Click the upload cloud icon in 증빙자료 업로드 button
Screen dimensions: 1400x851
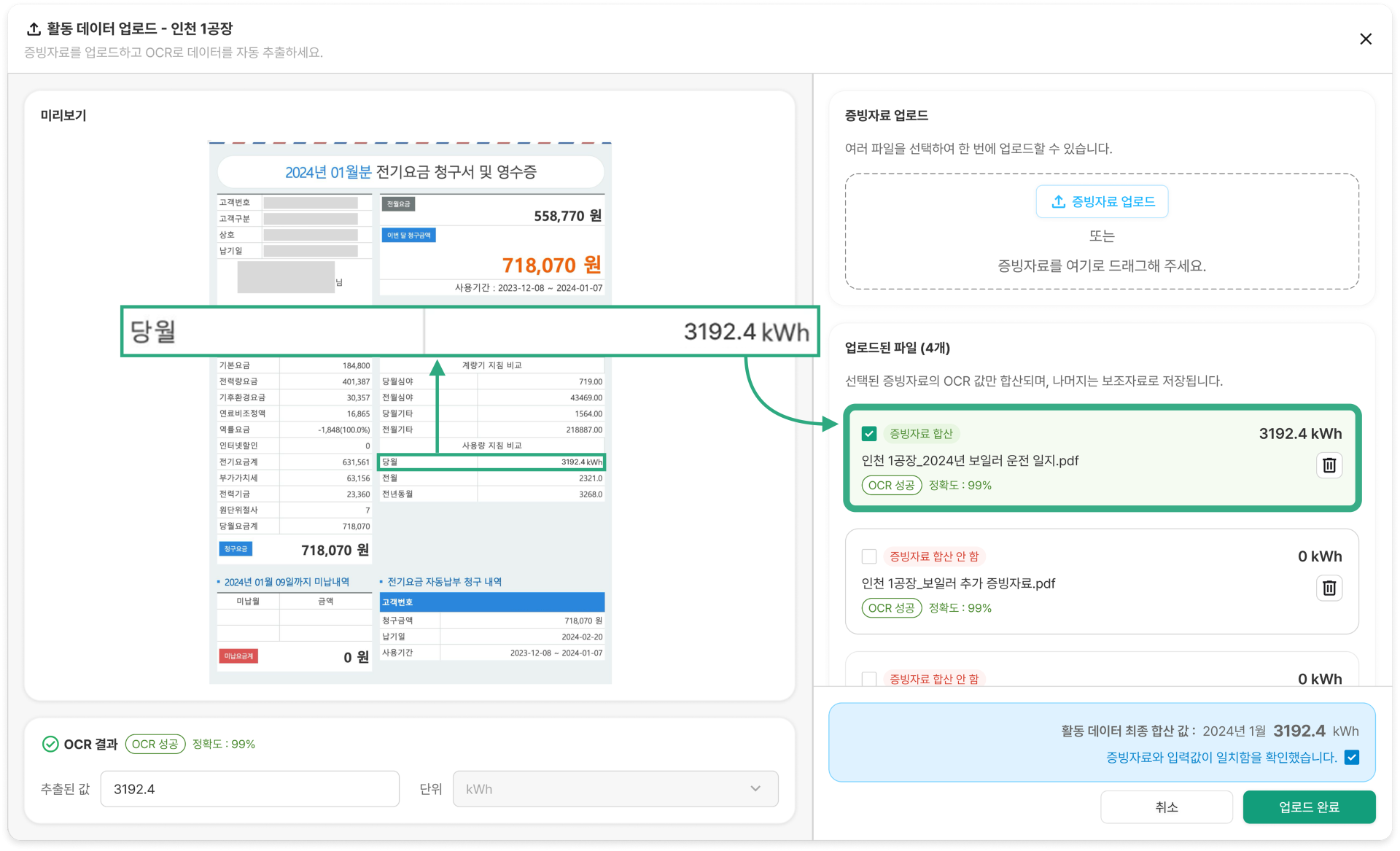pyautogui.click(x=1058, y=202)
